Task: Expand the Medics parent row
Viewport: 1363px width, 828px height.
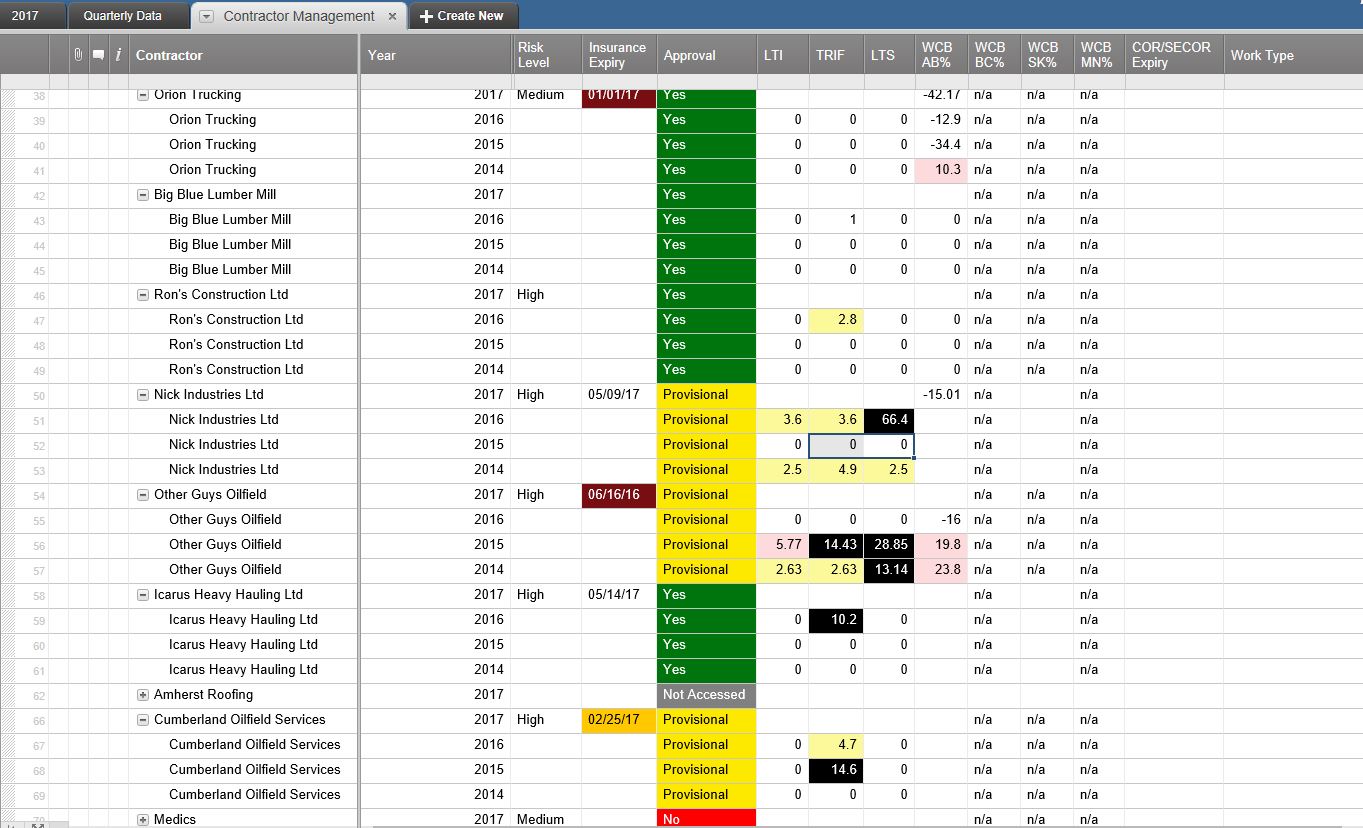Action: click(143, 819)
